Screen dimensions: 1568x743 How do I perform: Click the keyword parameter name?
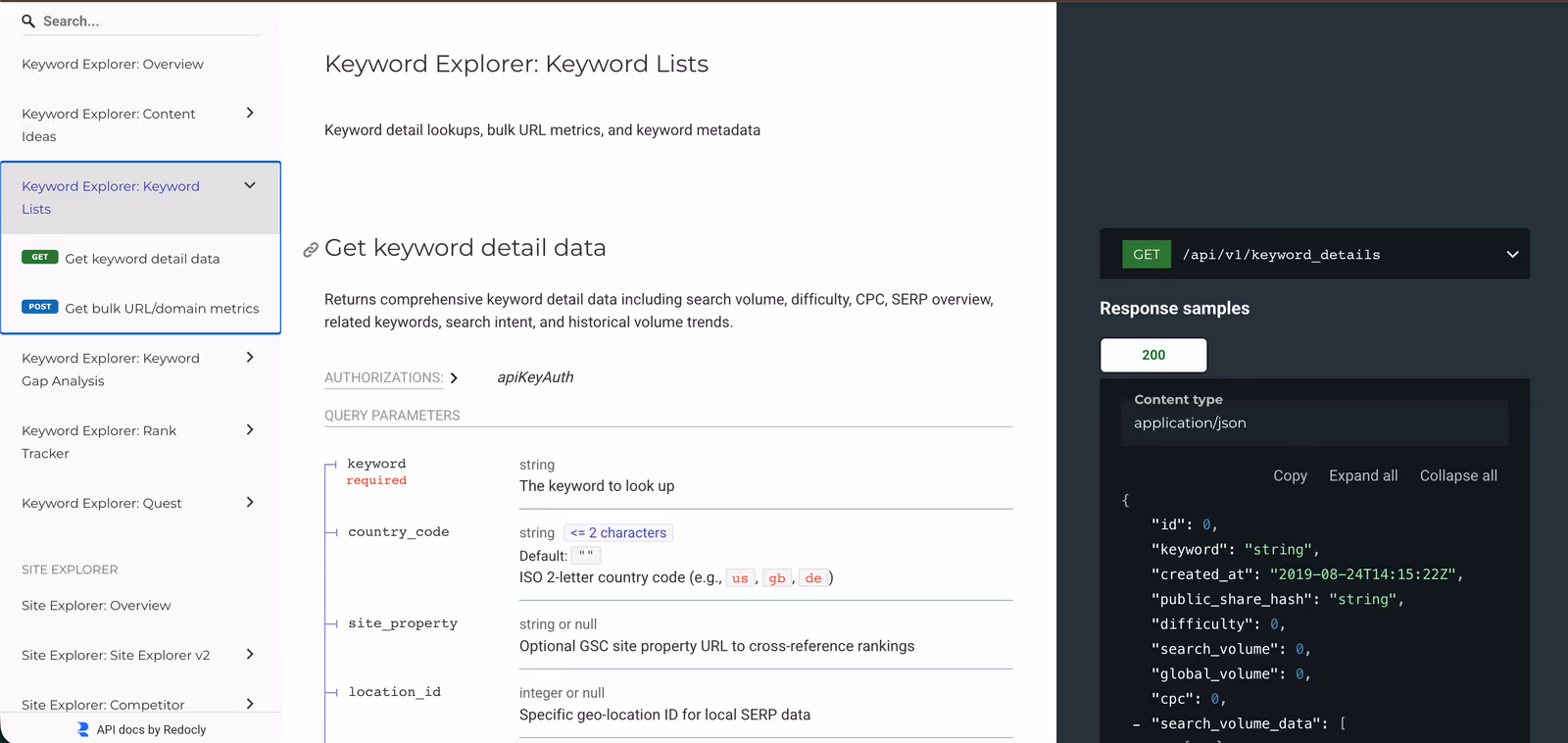[376, 464]
